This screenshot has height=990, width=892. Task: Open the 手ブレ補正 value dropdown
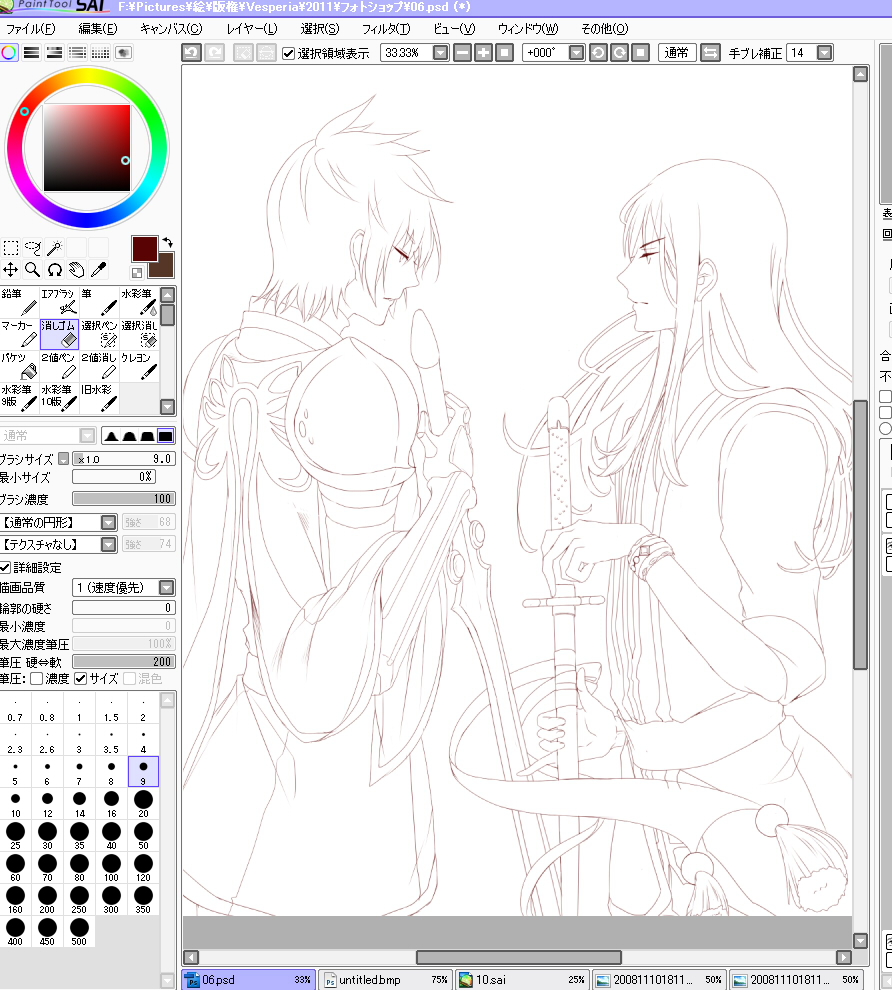[824, 53]
